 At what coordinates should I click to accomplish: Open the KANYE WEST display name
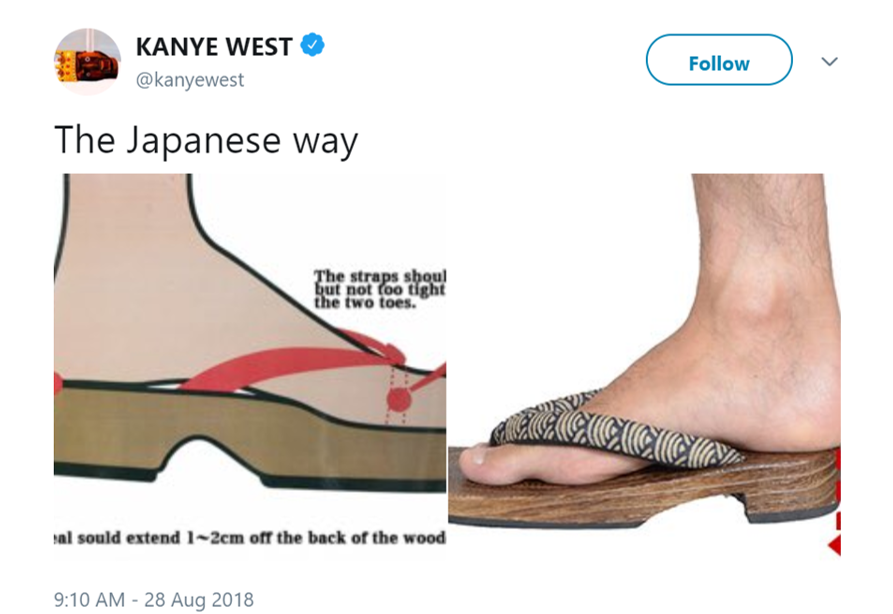pyautogui.click(x=214, y=47)
